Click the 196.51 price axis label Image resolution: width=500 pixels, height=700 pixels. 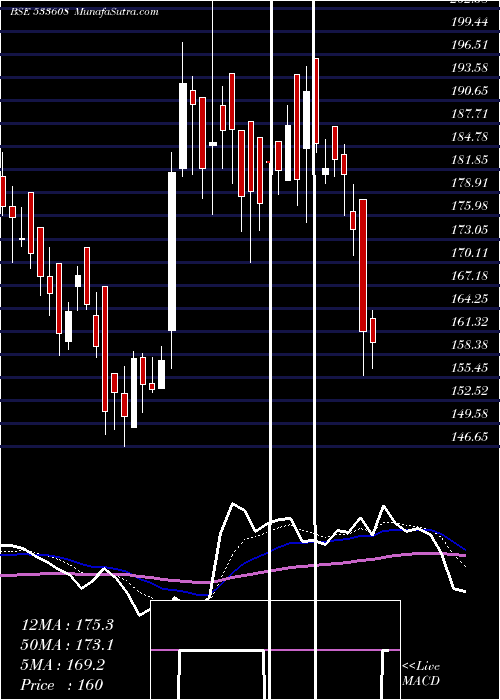(469, 45)
